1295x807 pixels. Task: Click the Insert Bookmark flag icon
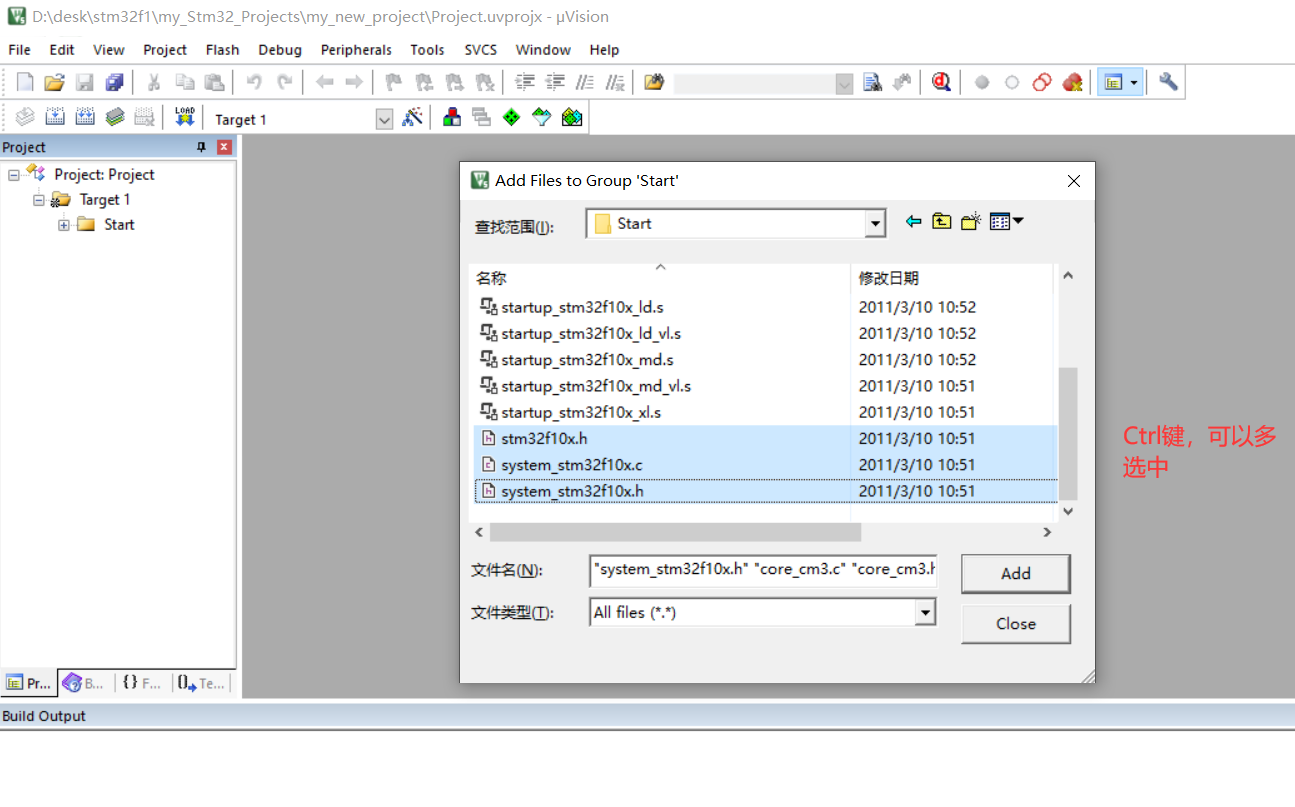(x=394, y=82)
